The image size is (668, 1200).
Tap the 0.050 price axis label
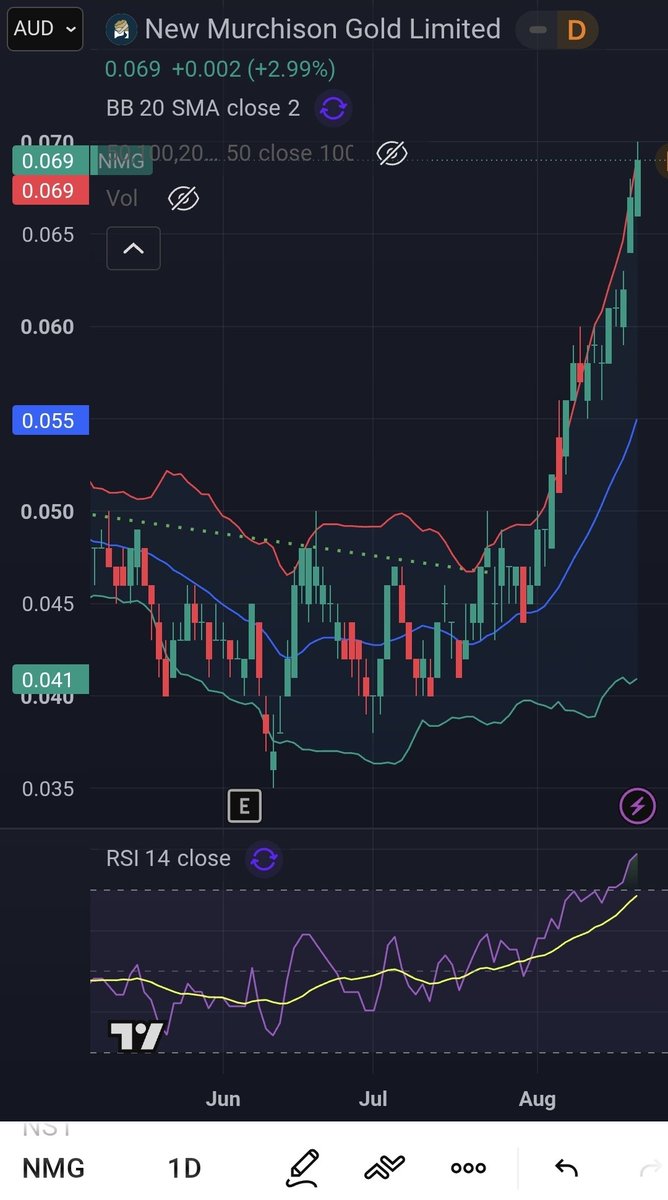[48, 512]
